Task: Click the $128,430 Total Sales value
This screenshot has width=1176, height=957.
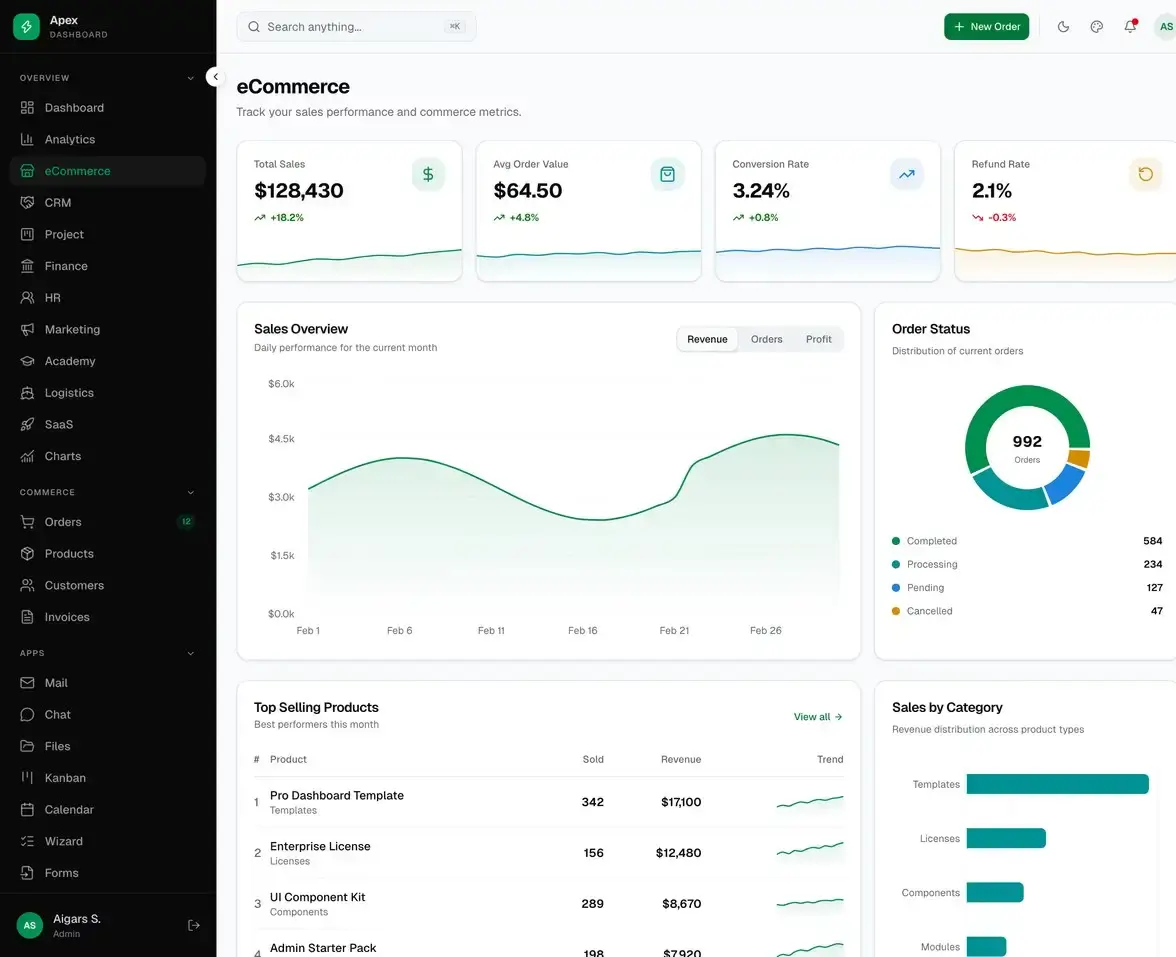Action: 298,191
